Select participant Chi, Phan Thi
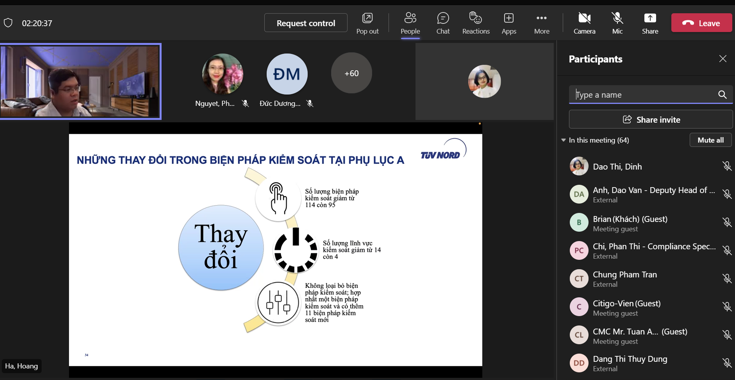Screen dimensions: 735x380 click(650, 250)
